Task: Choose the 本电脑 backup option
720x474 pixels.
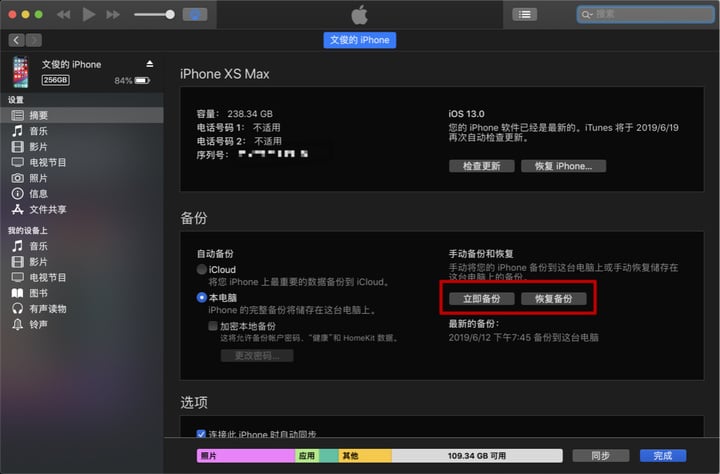Action: tap(202, 298)
